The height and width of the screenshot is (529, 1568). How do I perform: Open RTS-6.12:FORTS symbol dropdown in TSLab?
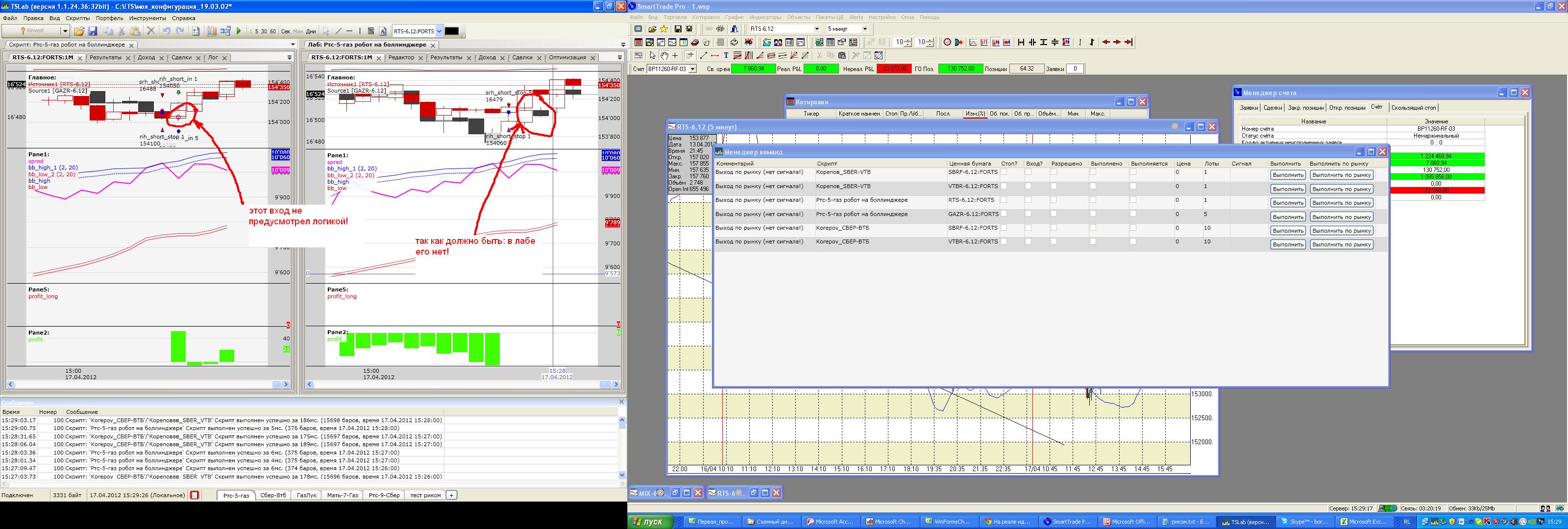[439, 31]
